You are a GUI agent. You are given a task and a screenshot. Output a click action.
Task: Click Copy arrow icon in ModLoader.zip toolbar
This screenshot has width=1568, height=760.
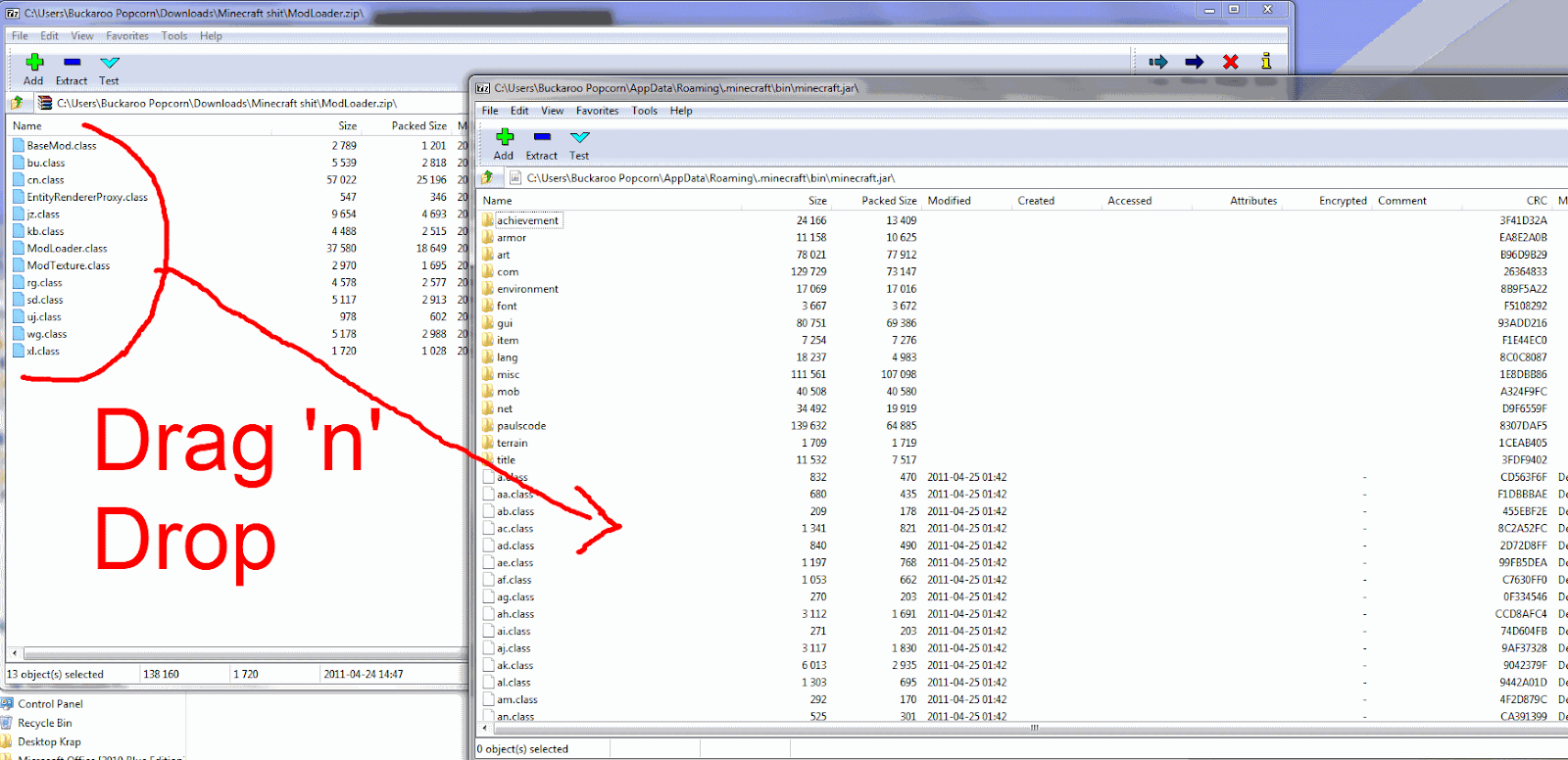tap(1158, 62)
